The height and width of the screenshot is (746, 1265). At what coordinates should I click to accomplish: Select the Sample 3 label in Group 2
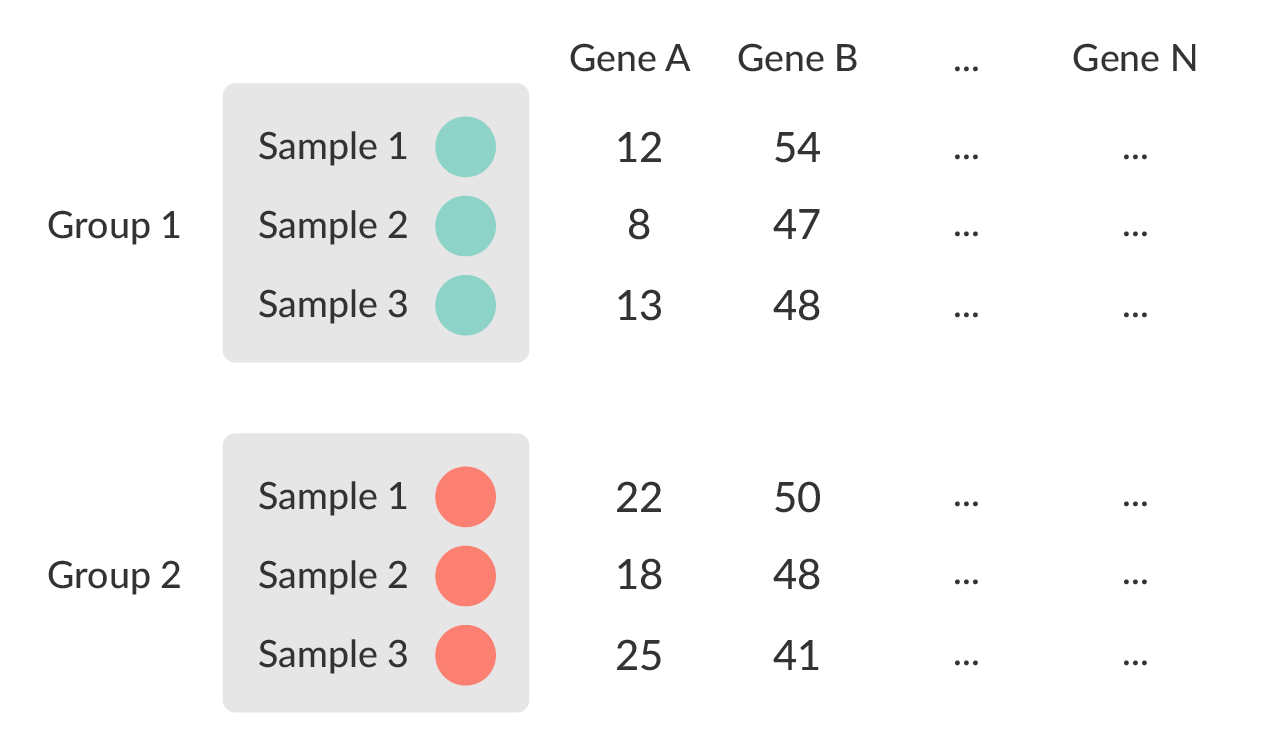click(332, 654)
